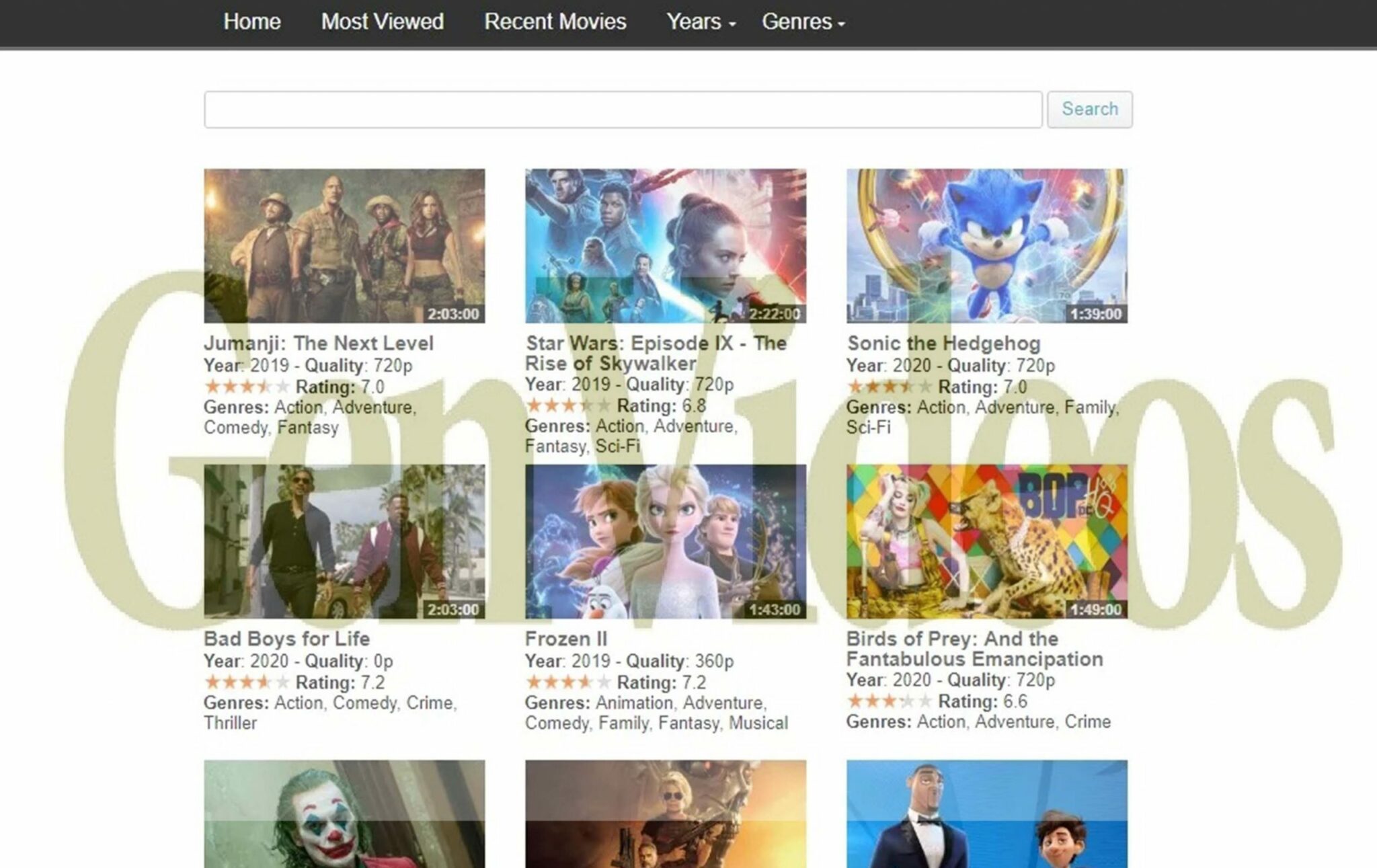
Task: Click the 2:03:00 duration badge on Jumanji
Action: click(454, 314)
